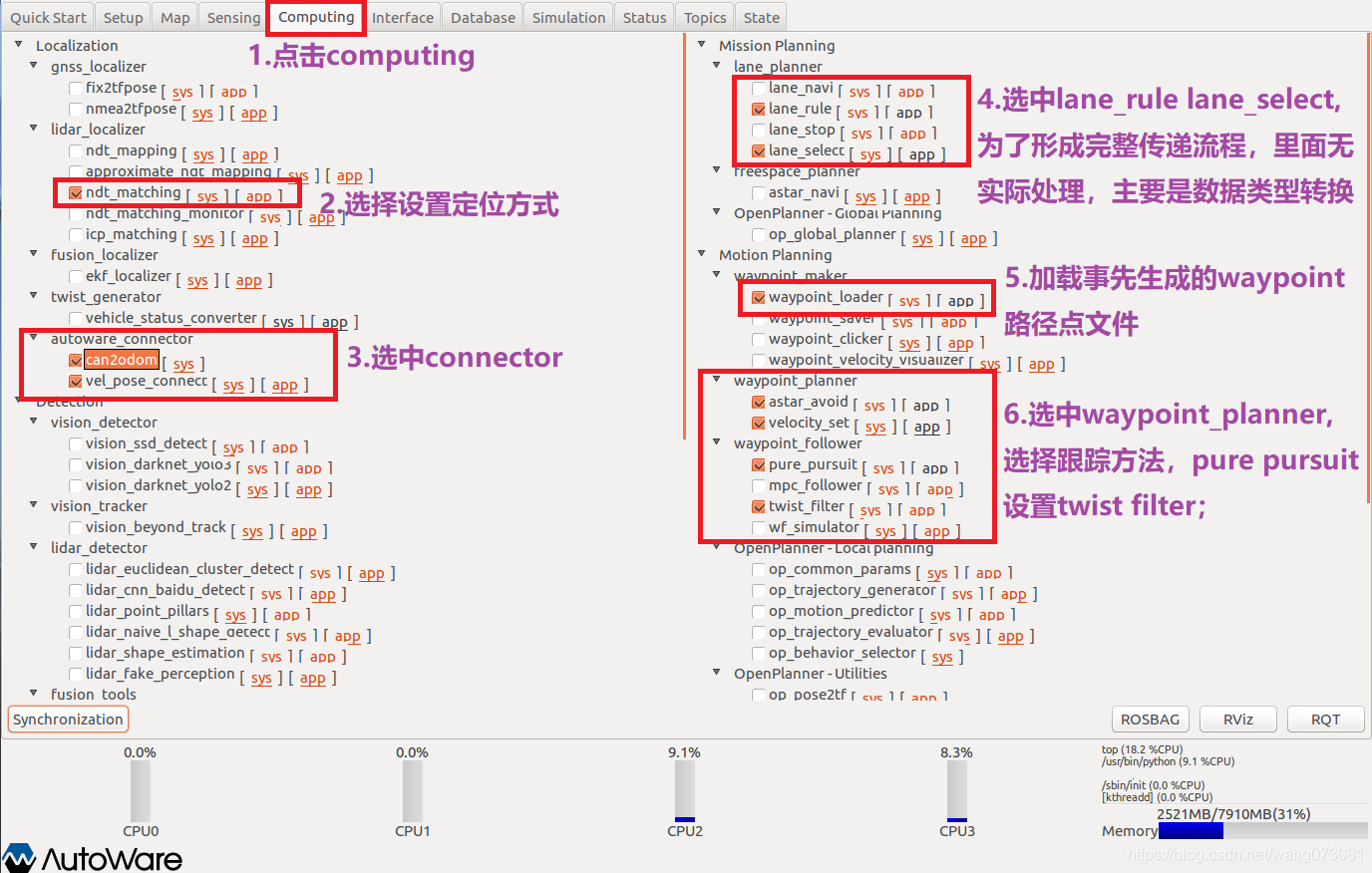This screenshot has width=1372, height=873.
Task: Collapse the vision_detector node
Action: (x=34, y=422)
